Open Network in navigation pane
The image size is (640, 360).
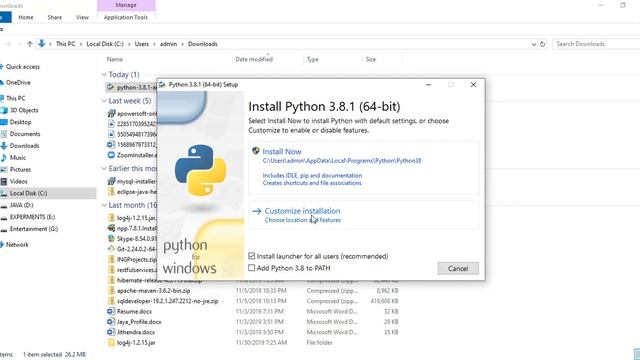[x=17, y=245]
